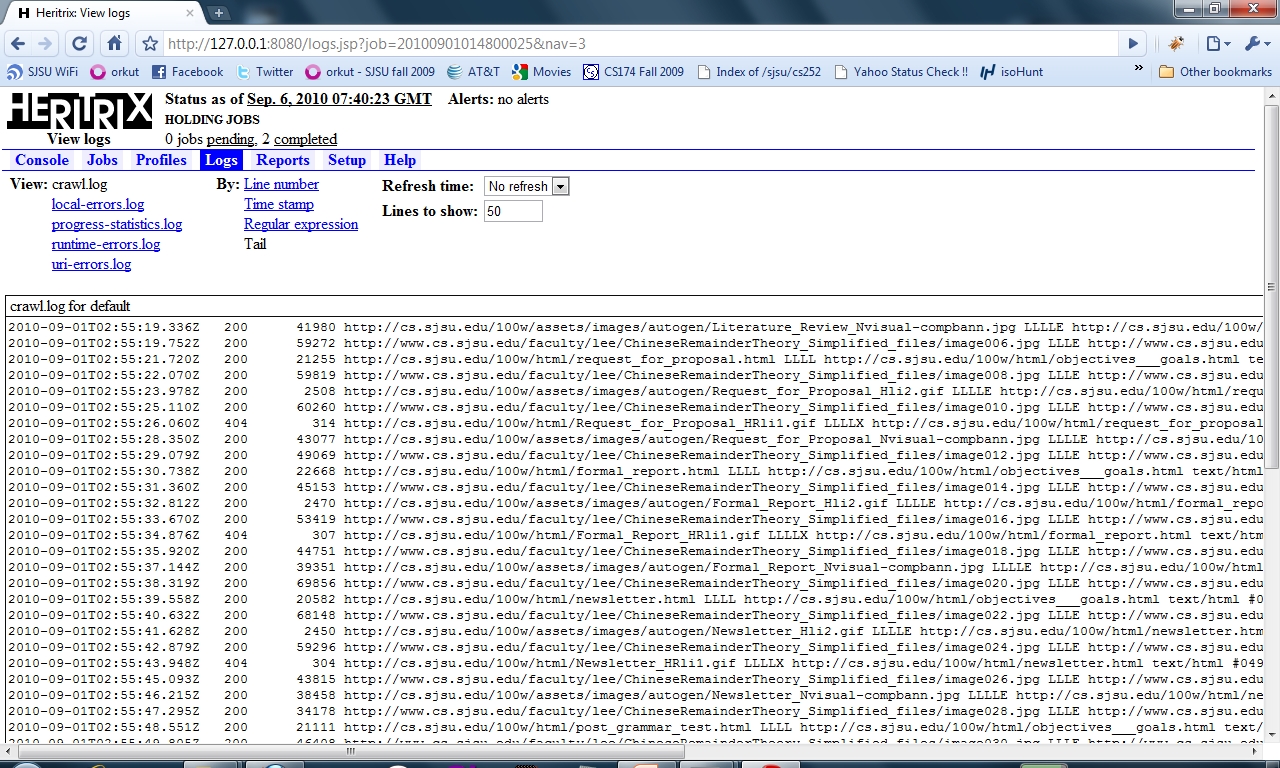Open a new tab with plus button
The image size is (1280, 768).
tap(219, 13)
